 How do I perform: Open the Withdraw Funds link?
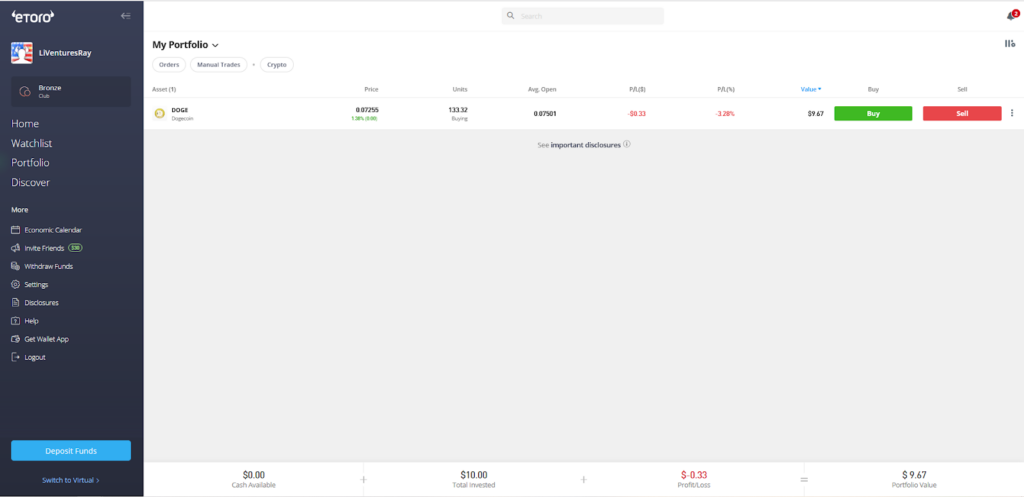tap(49, 266)
